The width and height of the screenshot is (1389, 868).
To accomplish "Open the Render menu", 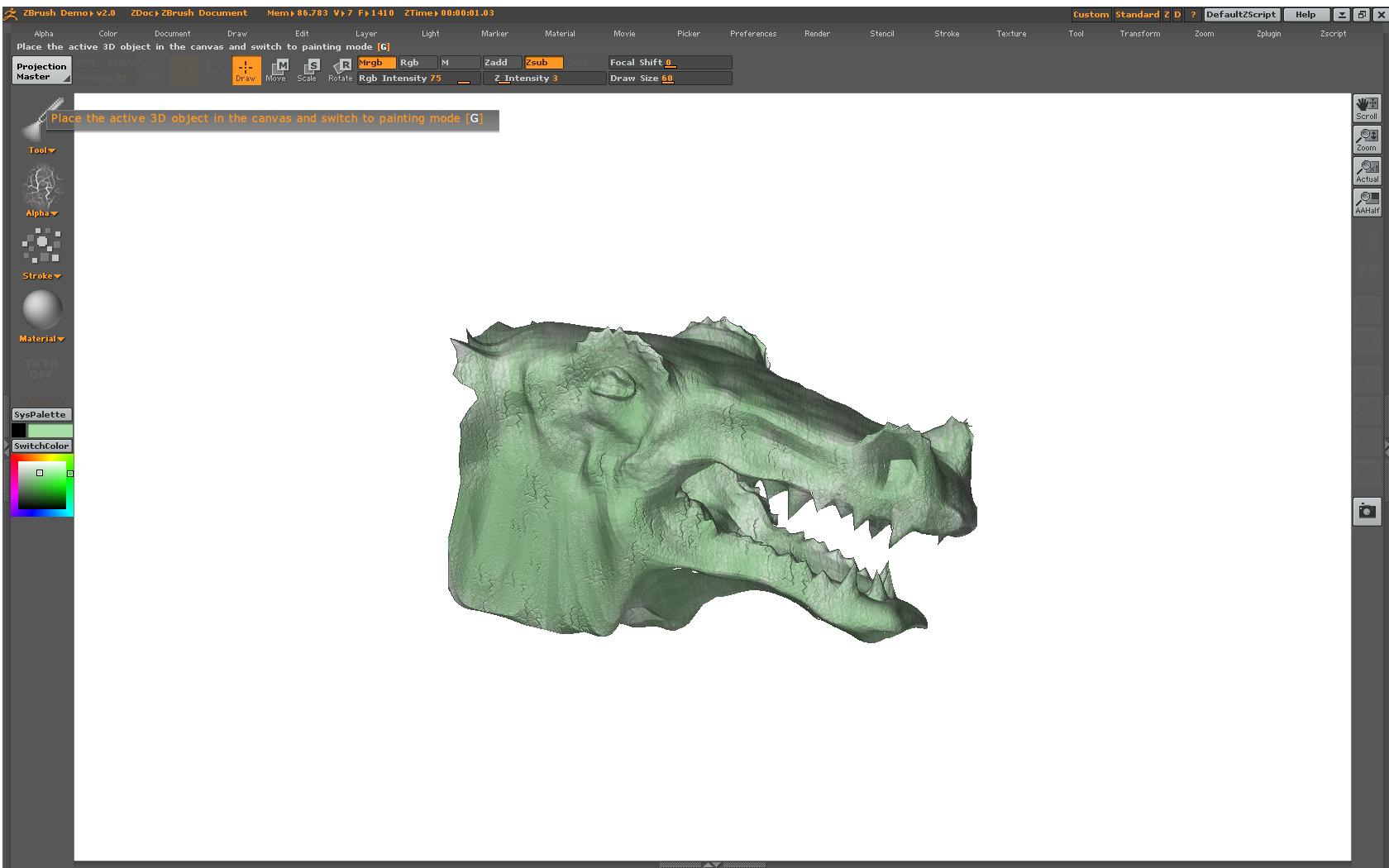I will [x=817, y=34].
